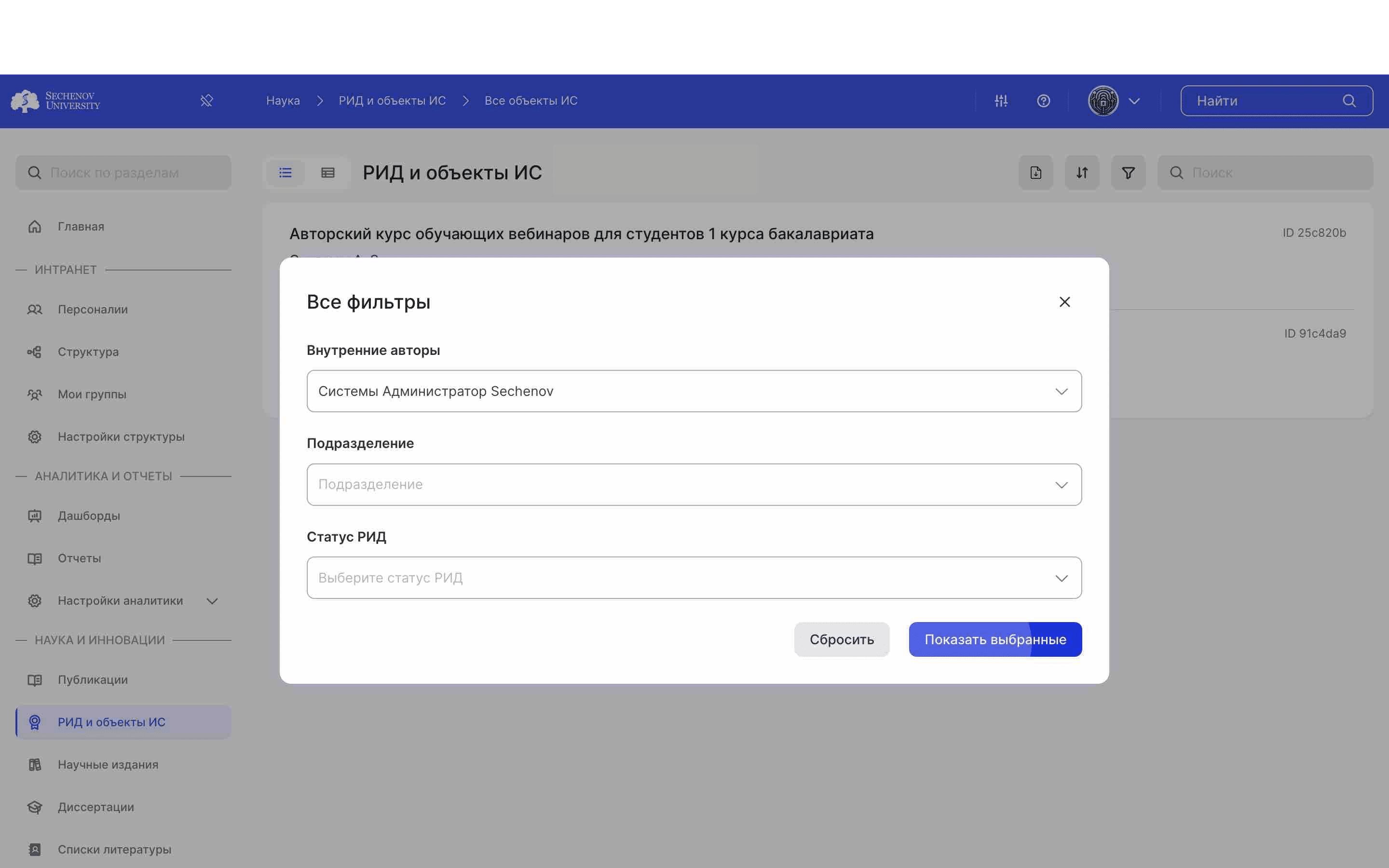
Task: Switch to list view mode
Action: [285, 173]
